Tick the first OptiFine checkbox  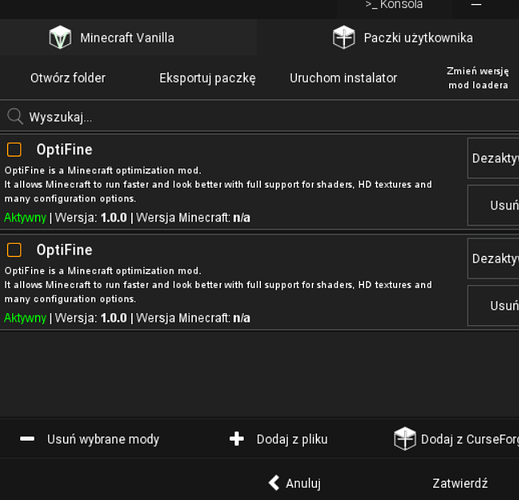pos(14,149)
